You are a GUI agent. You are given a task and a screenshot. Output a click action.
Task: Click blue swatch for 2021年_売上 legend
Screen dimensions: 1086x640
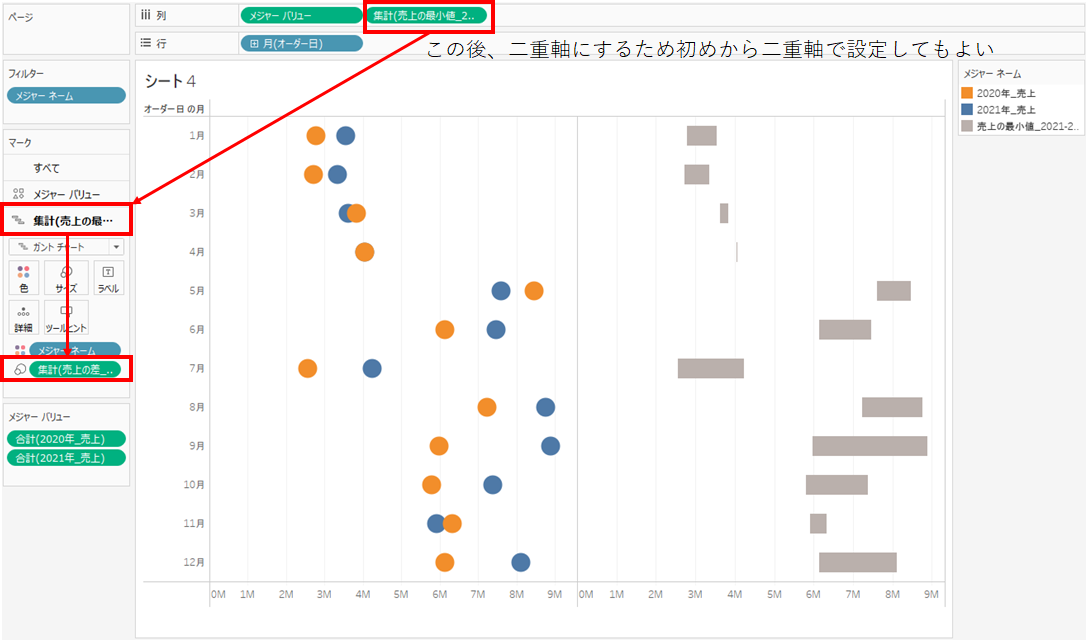[x=967, y=109]
